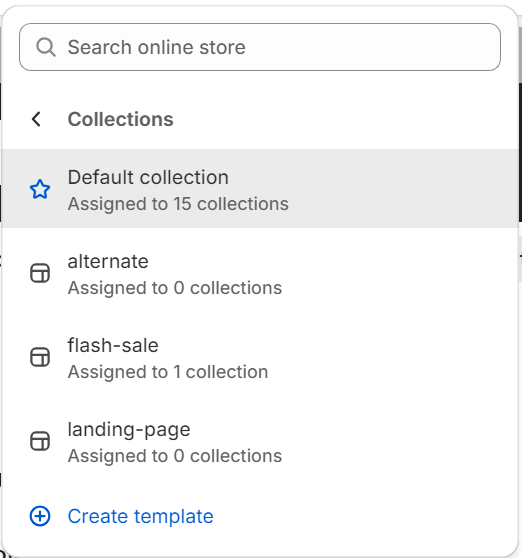The height and width of the screenshot is (558, 522).
Task: Click Assigned to 0 collections under landing-page
Action: [175, 456]
